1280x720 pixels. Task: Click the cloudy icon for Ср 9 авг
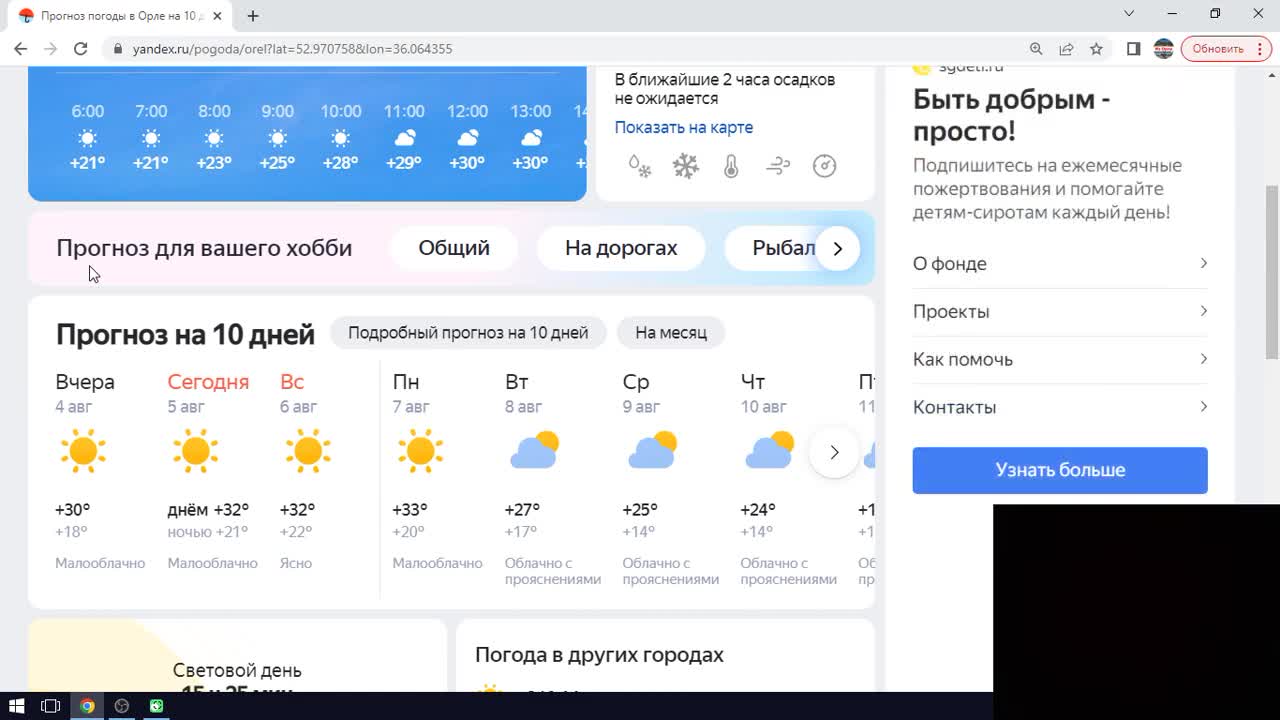[652, 451]
